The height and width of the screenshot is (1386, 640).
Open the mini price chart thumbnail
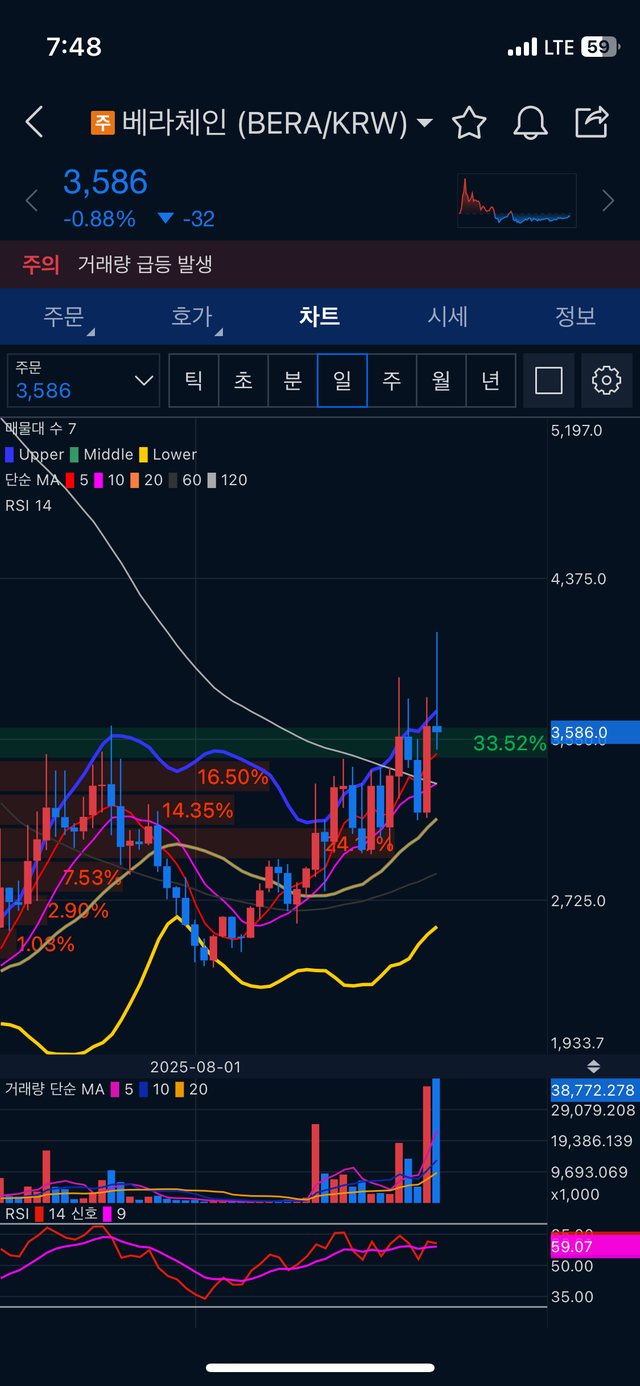click(517, 200)
